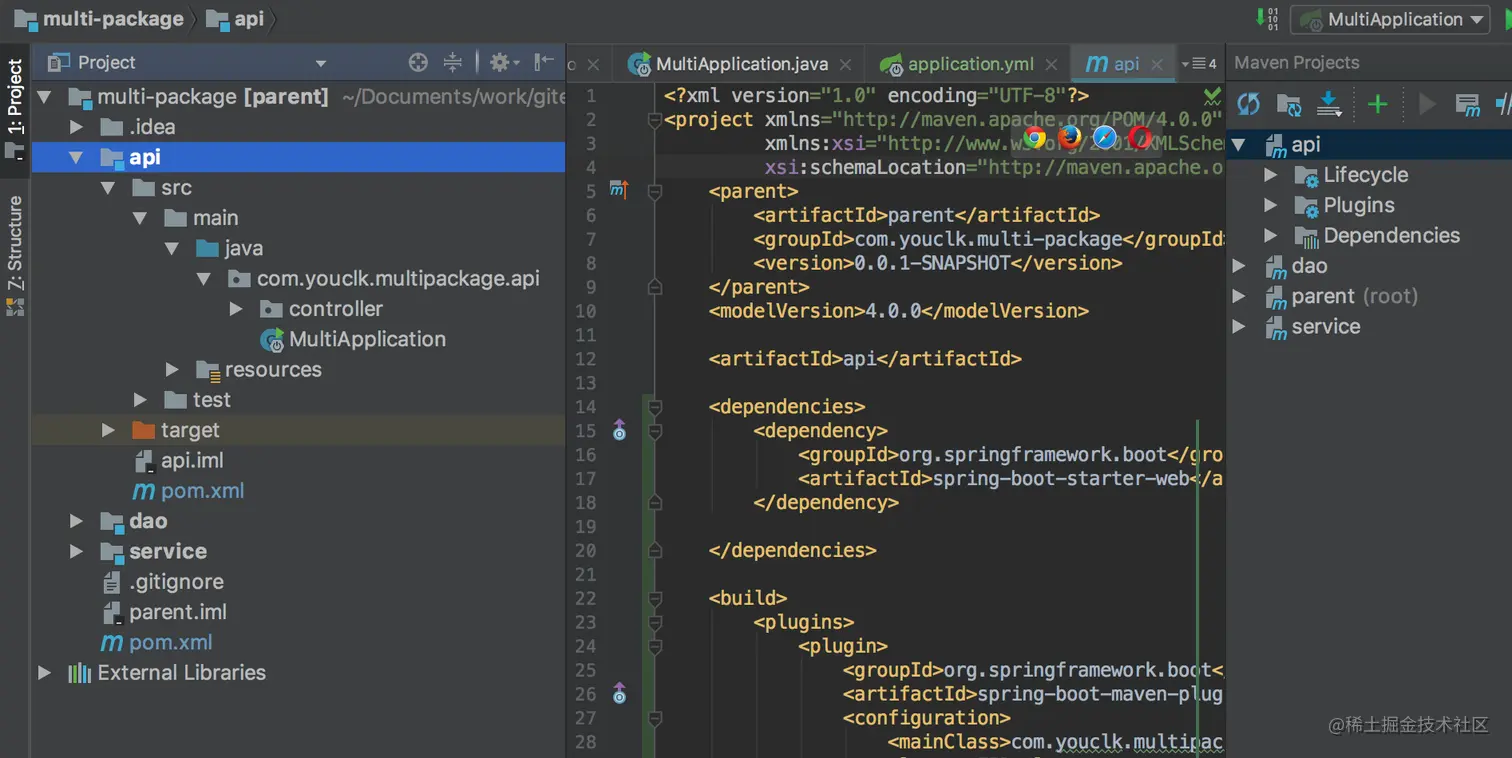Expand the controller package

[x=236, y=309]
